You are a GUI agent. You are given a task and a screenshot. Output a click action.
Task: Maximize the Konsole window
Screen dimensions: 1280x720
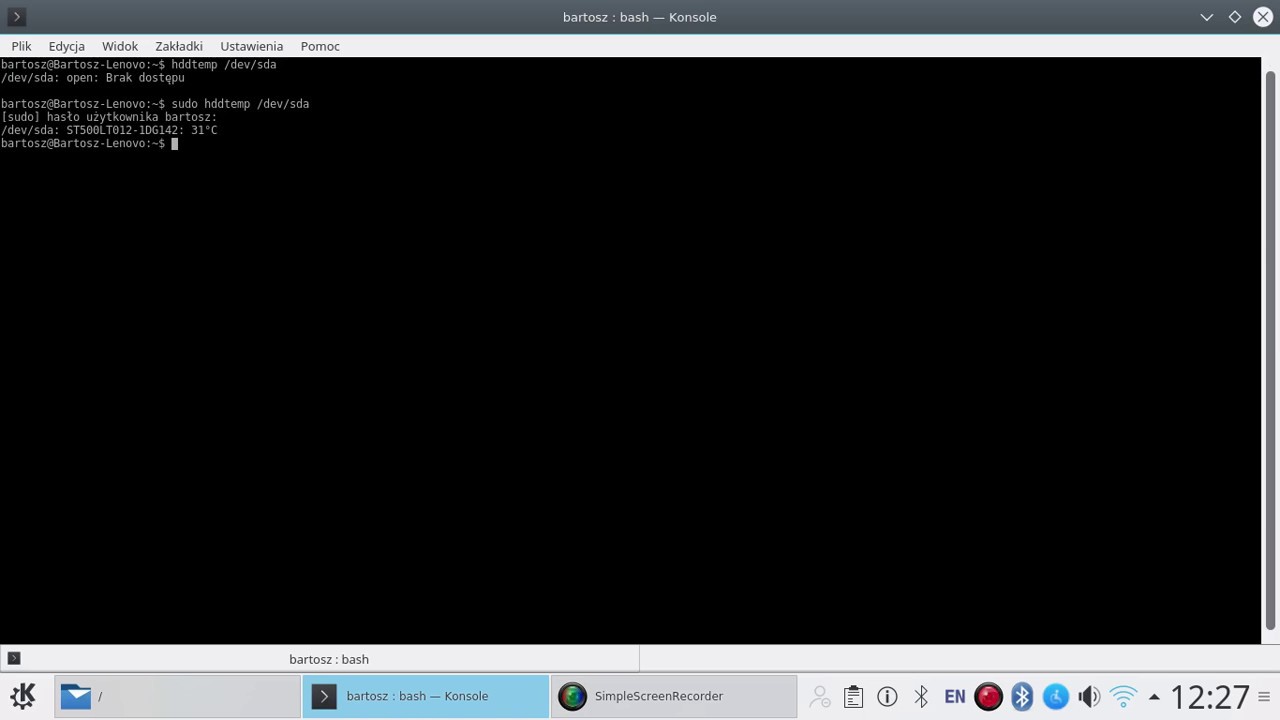click(1235, 17)
